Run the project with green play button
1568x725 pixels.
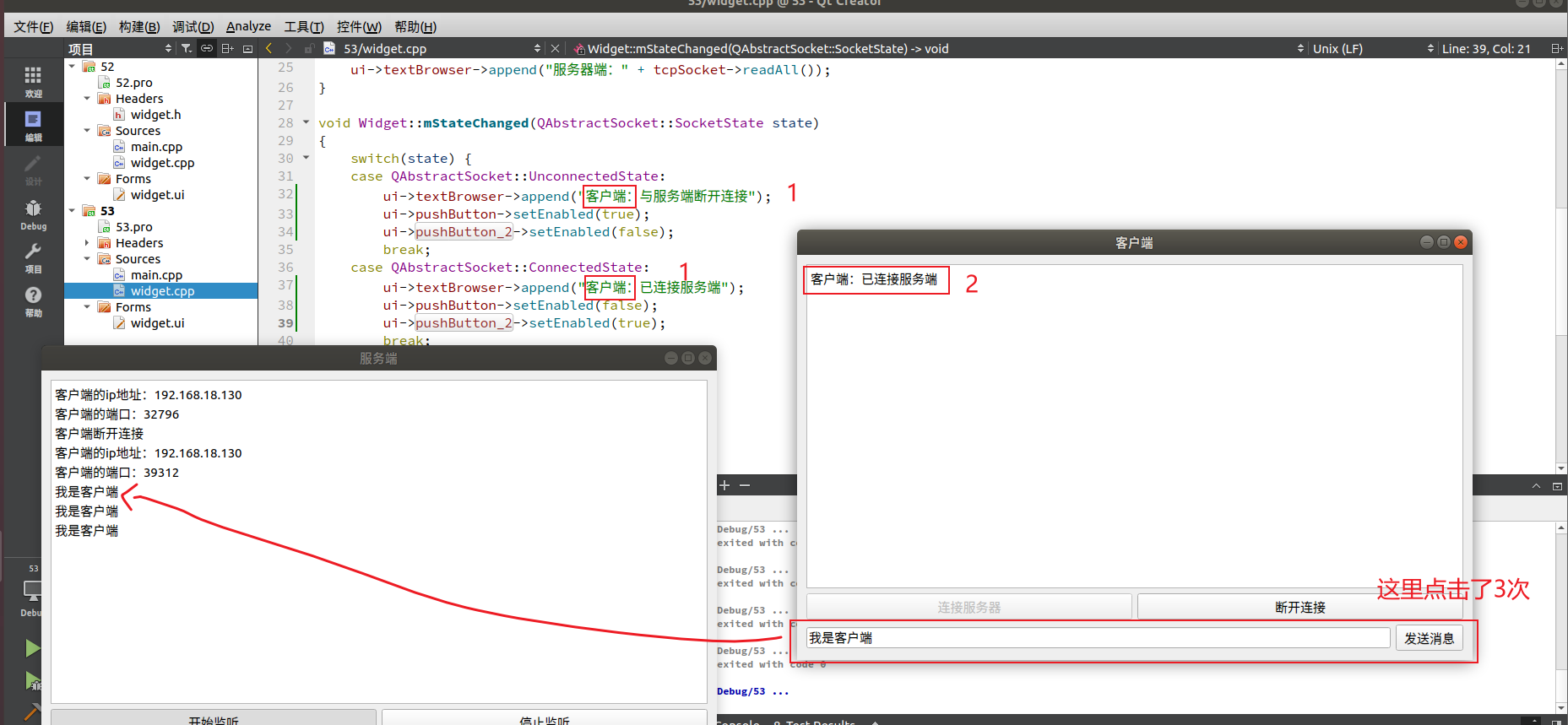pyautogui.click(x=33, y=648)
